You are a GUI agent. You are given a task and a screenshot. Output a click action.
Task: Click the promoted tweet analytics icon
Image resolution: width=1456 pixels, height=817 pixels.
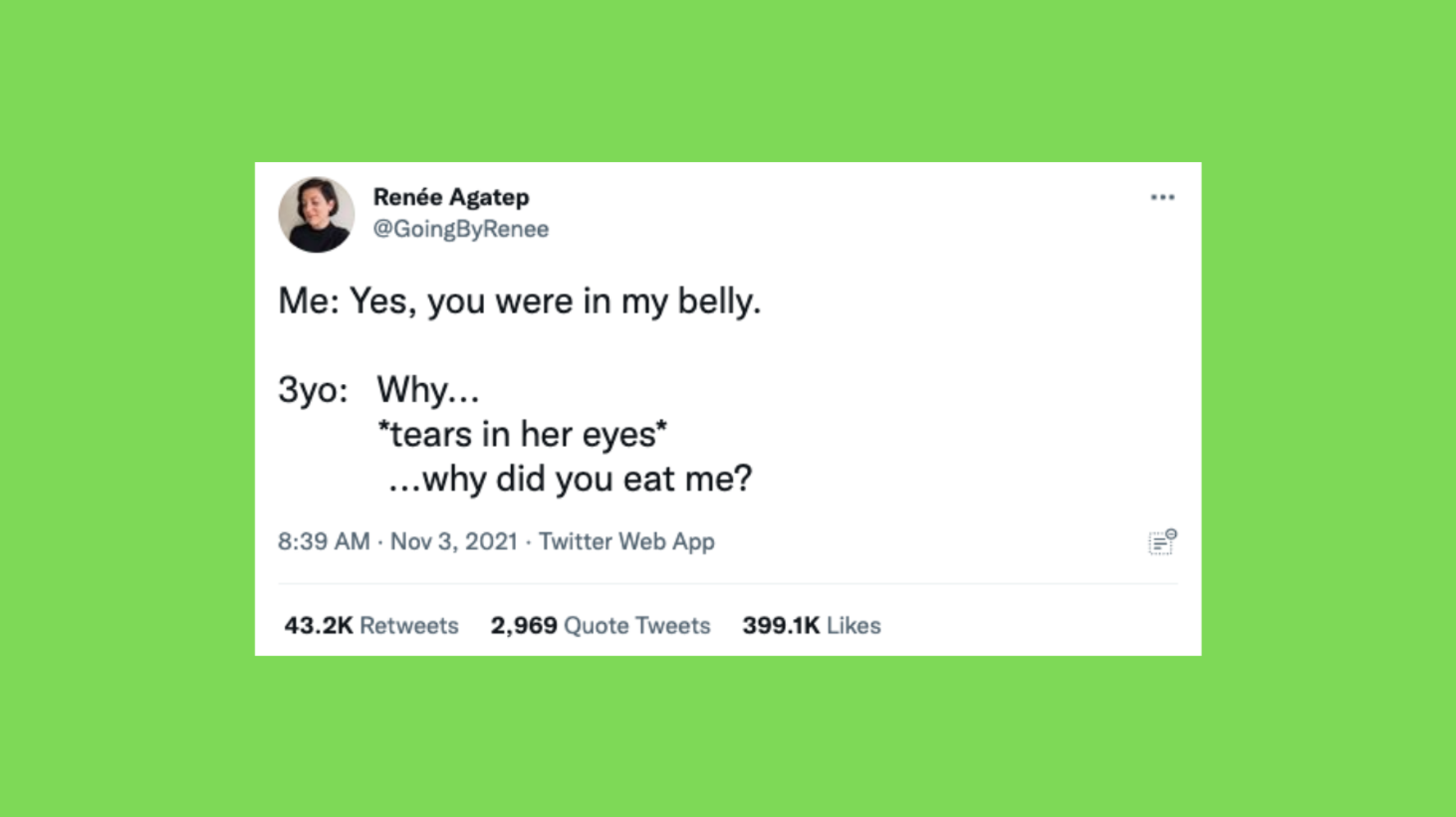point(1162,541)
